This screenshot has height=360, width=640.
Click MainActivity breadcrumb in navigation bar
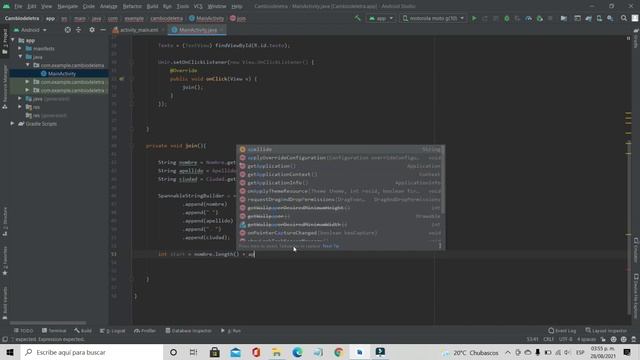(x=207, y=18)
